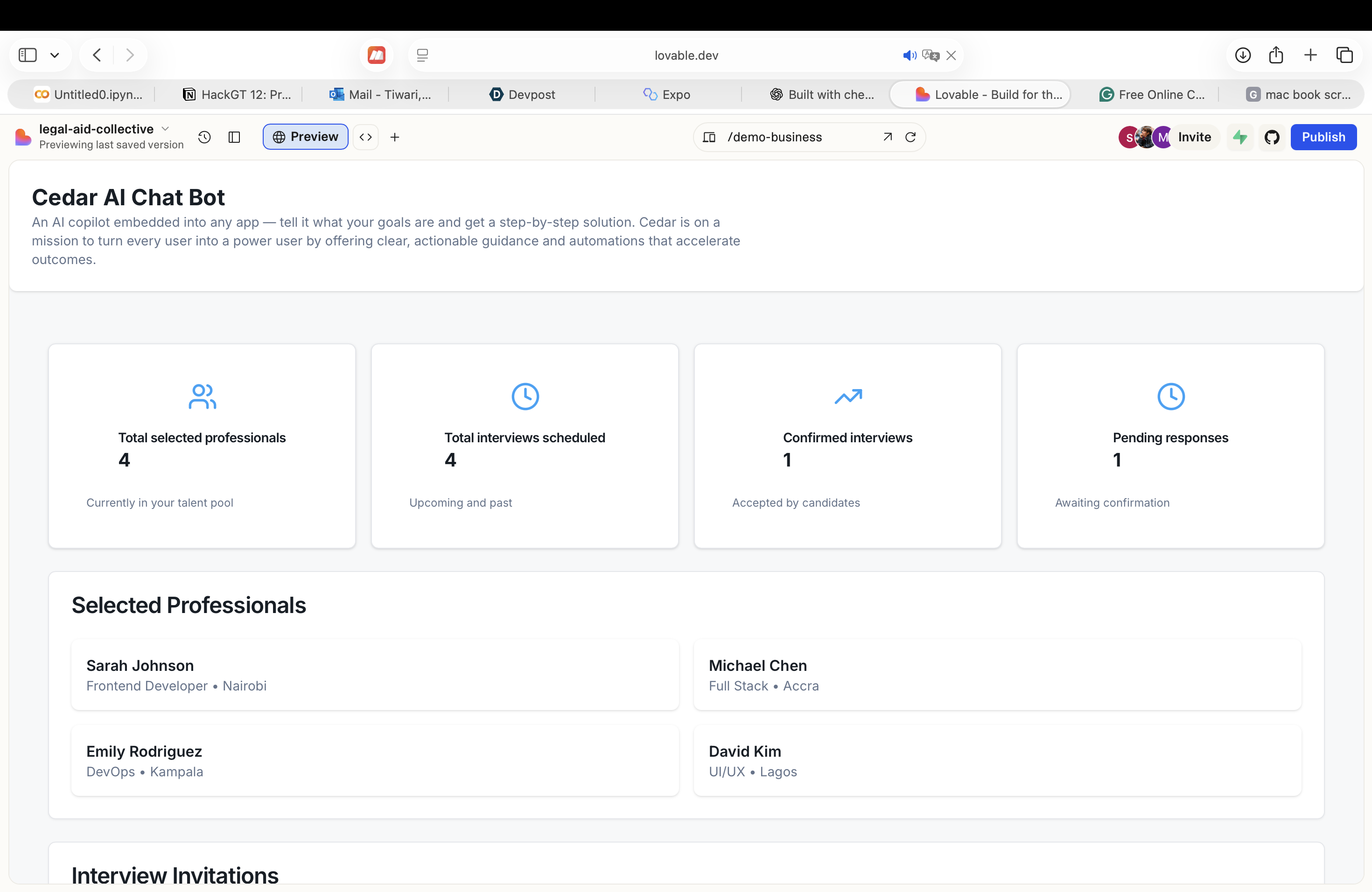This screenshot has height=892, width=1372.
Task: Refresh the /demo-business preview
Action: click(x=910, y=137)
